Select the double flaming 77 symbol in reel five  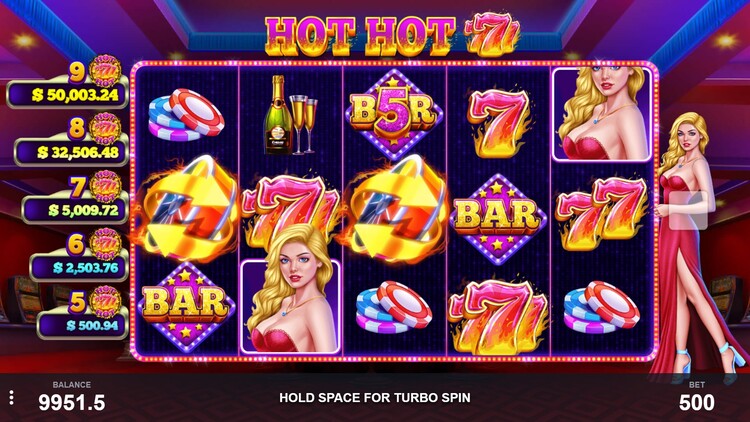603,213
